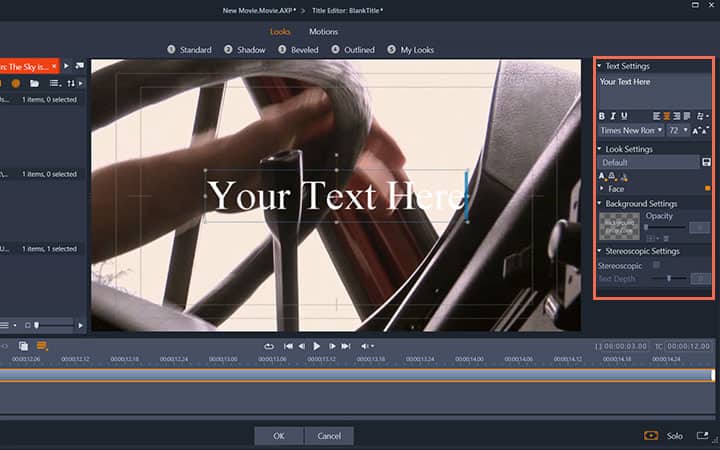Viewport: 720px width, 450px height.
Task: Click the loop playback icon
Action: click(x=269, y=346)
